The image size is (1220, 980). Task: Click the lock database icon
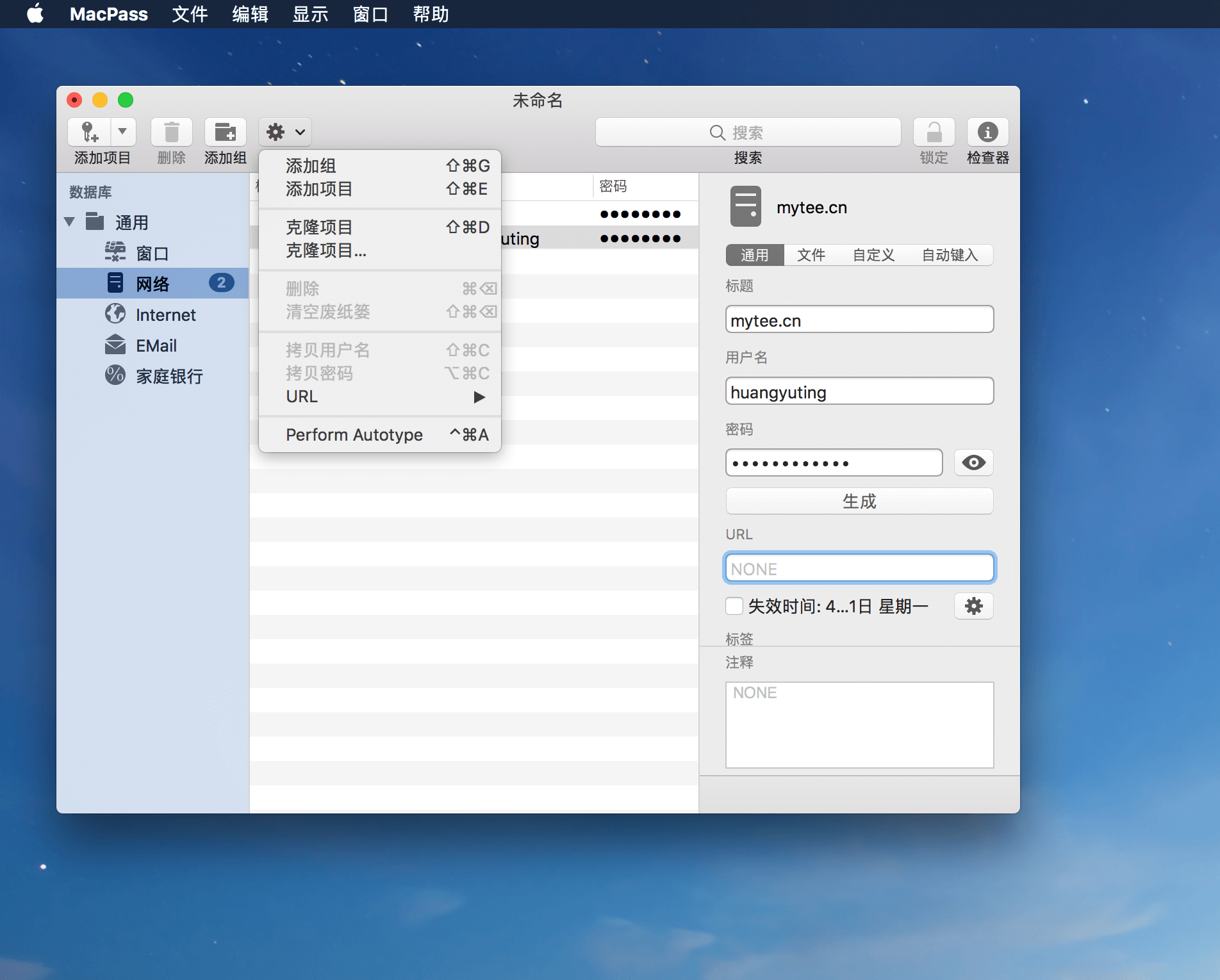pos(934,132)
